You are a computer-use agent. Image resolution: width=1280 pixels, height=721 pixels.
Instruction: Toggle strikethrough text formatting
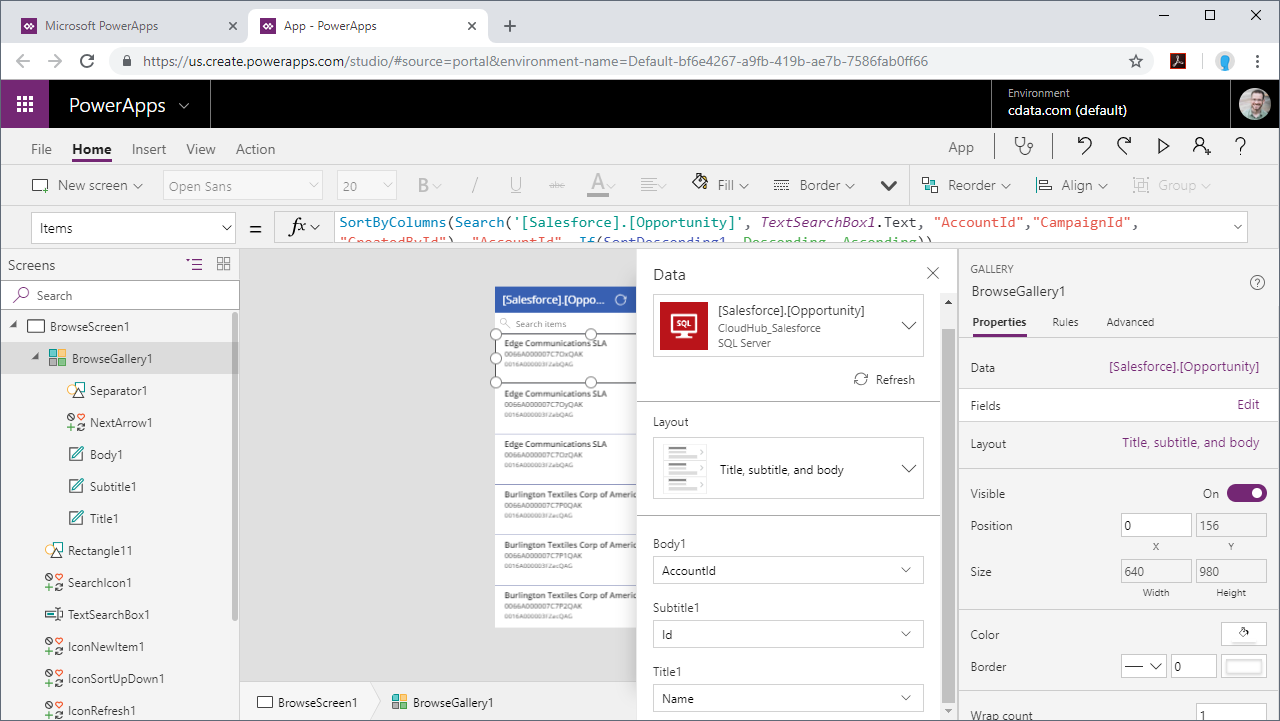[557, 185]
